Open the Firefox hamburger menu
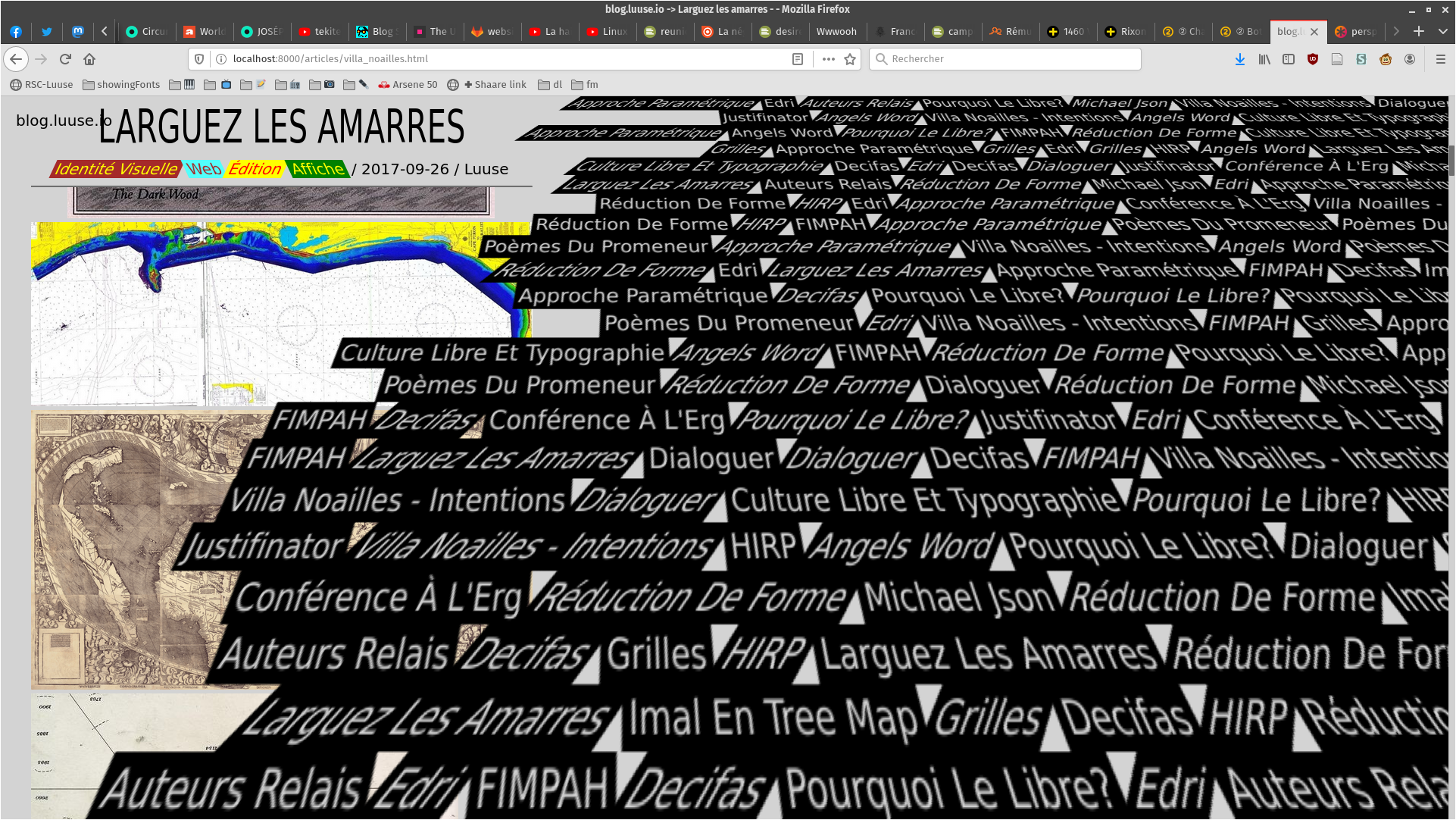 click(1441, 59)
